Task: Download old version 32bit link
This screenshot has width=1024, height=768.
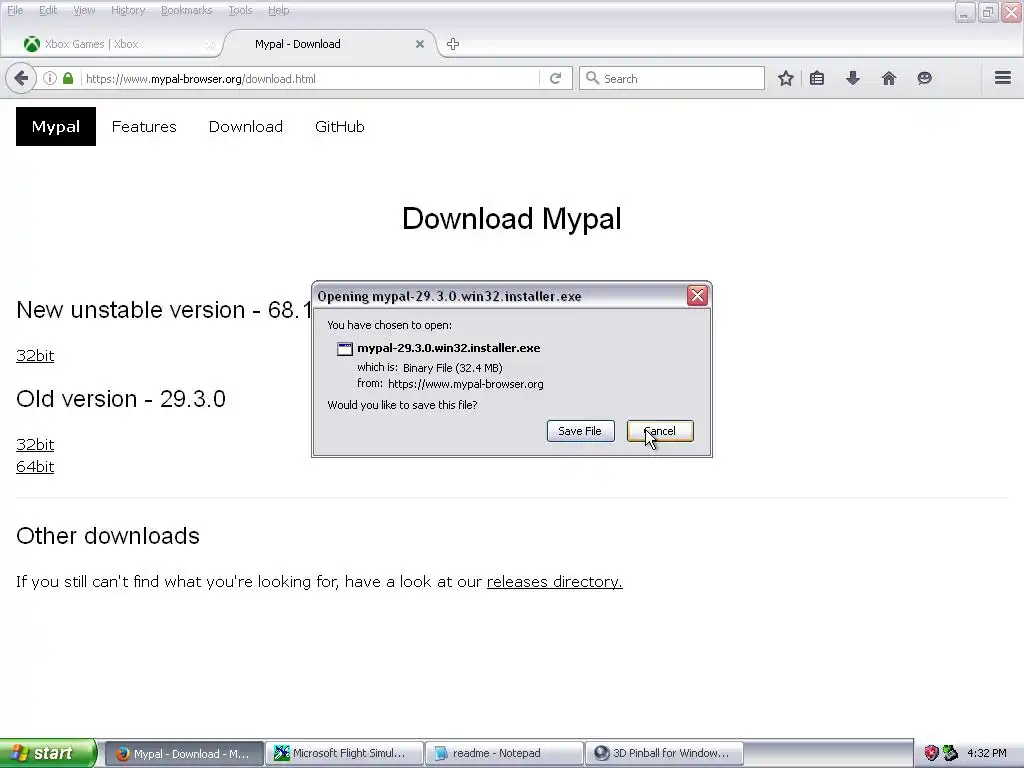Action: click(35, 445)
